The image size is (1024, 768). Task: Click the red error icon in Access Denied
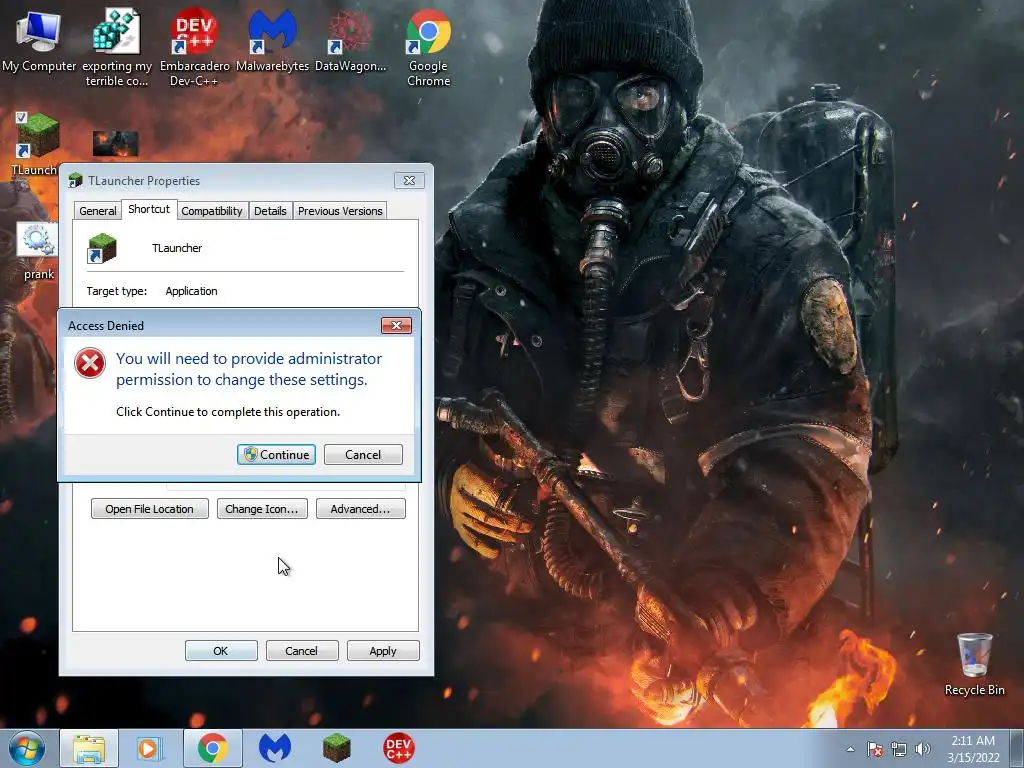90,363
